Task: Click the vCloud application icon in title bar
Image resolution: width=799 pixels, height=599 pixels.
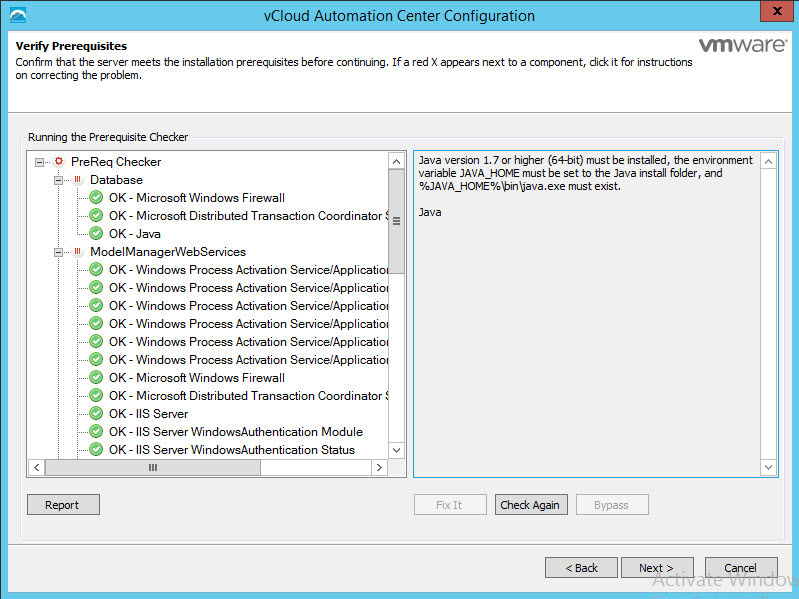Action: coord(17,16)
